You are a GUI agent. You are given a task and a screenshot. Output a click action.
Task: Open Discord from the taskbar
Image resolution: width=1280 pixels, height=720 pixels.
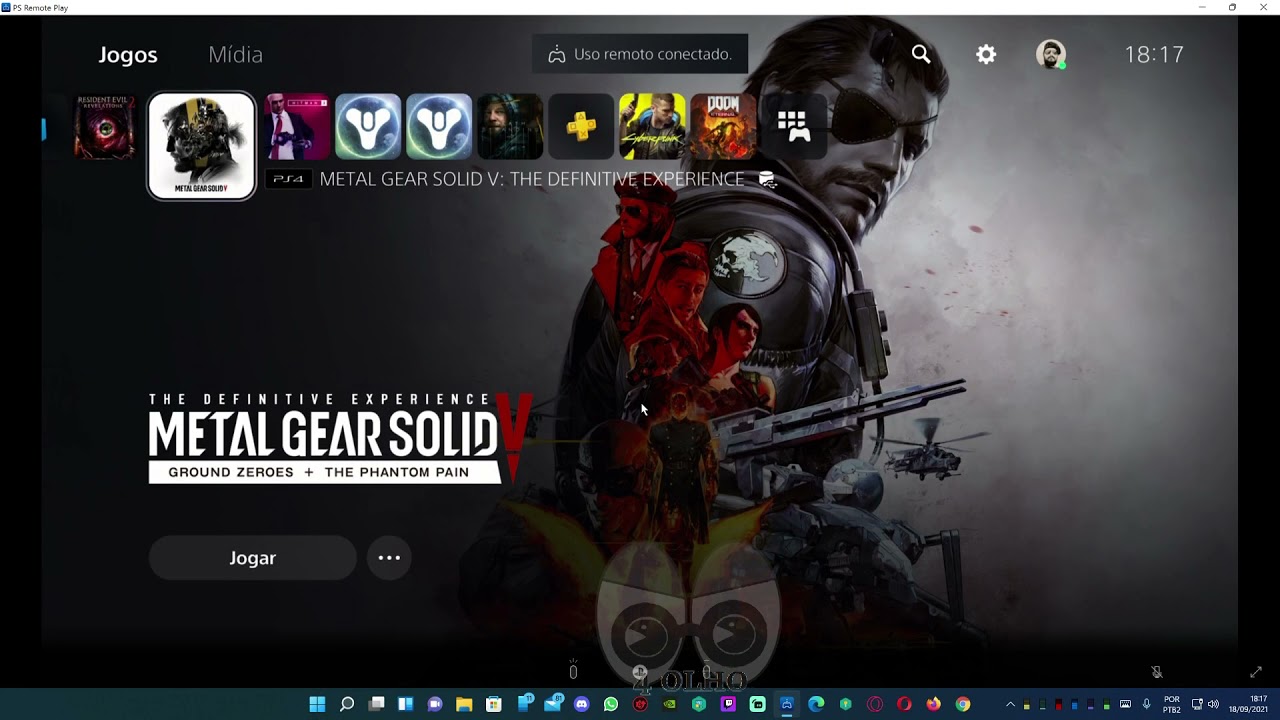[x=582, y=704]
